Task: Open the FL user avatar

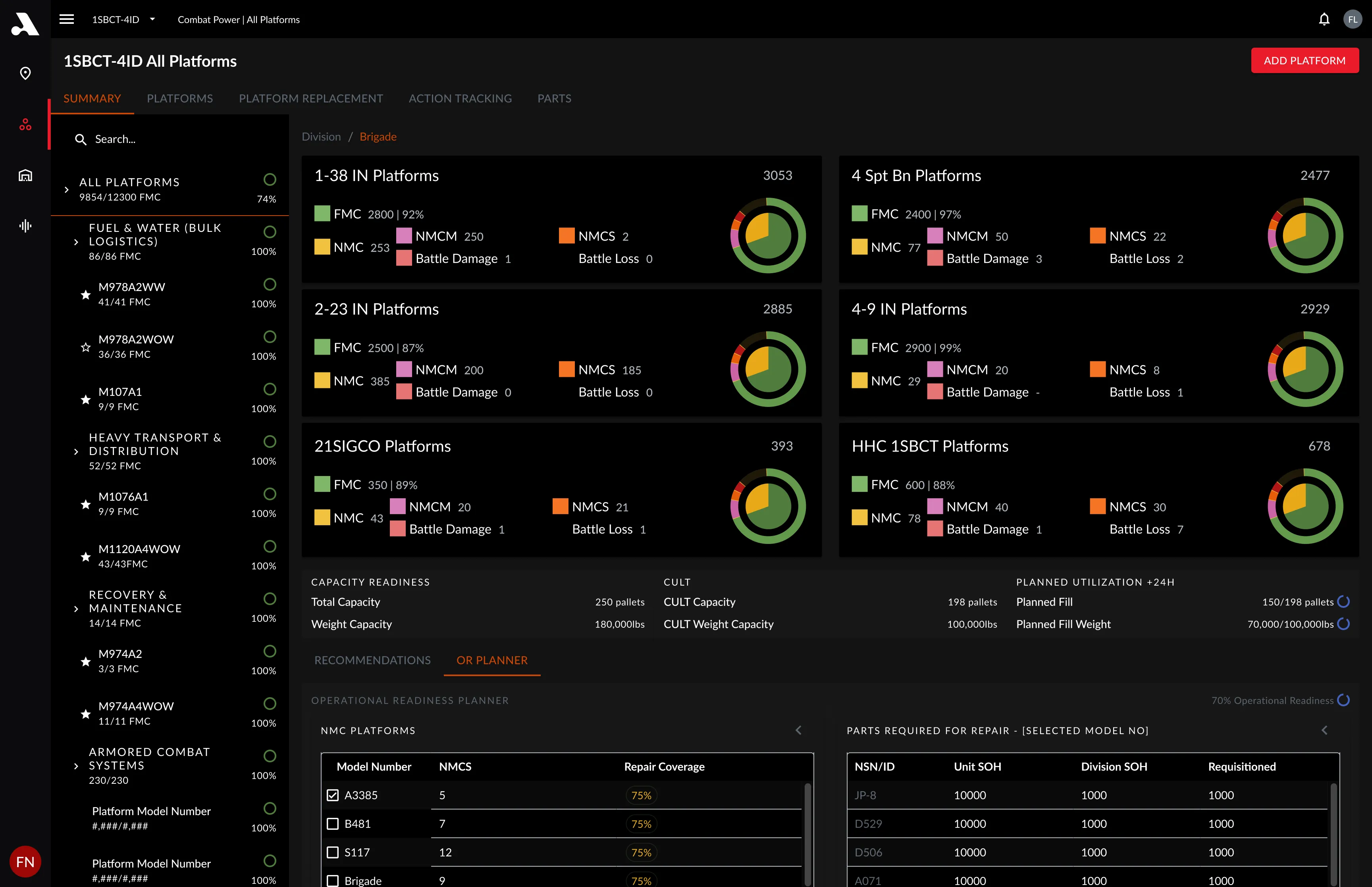Action: (x=1353, y=19)
